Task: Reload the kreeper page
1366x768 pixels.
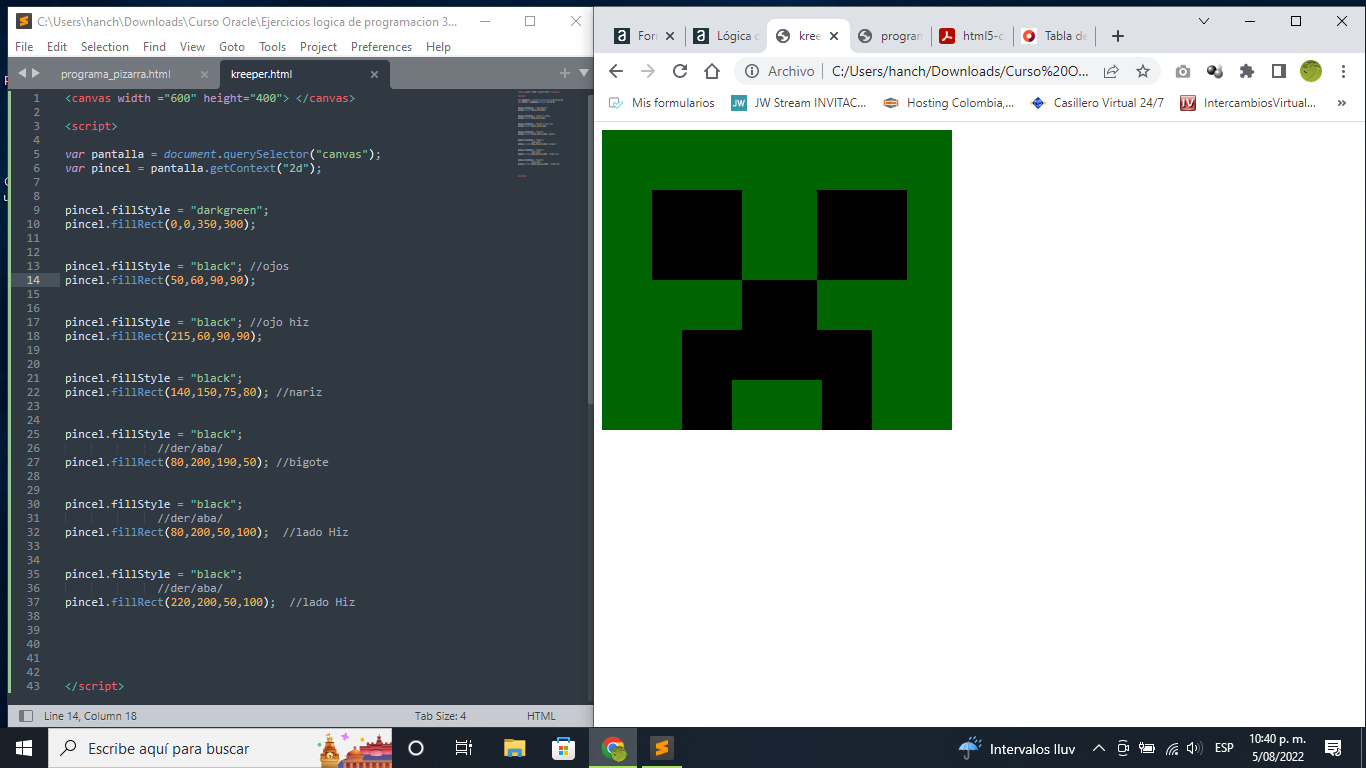Action: (x=680, y=71)
